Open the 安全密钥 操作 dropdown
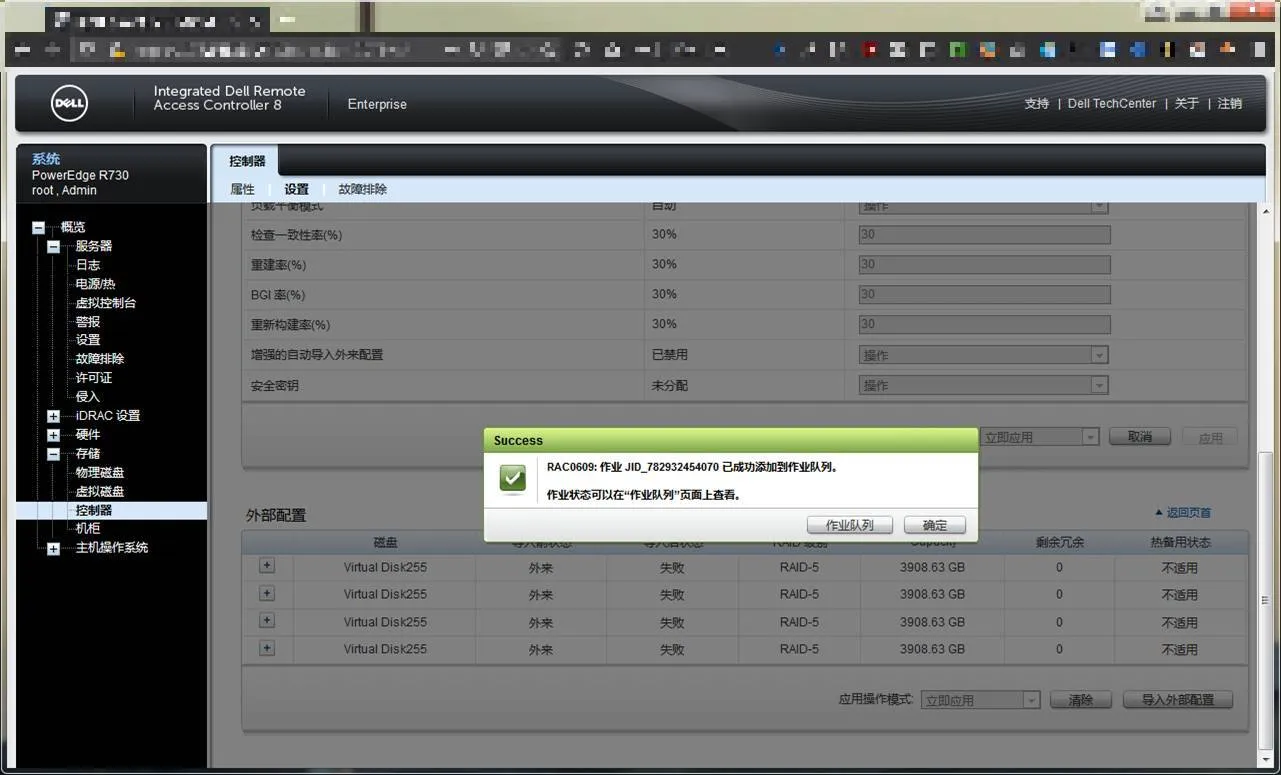The height and width of the screenshot is (775, 1281). click(984, 385)
